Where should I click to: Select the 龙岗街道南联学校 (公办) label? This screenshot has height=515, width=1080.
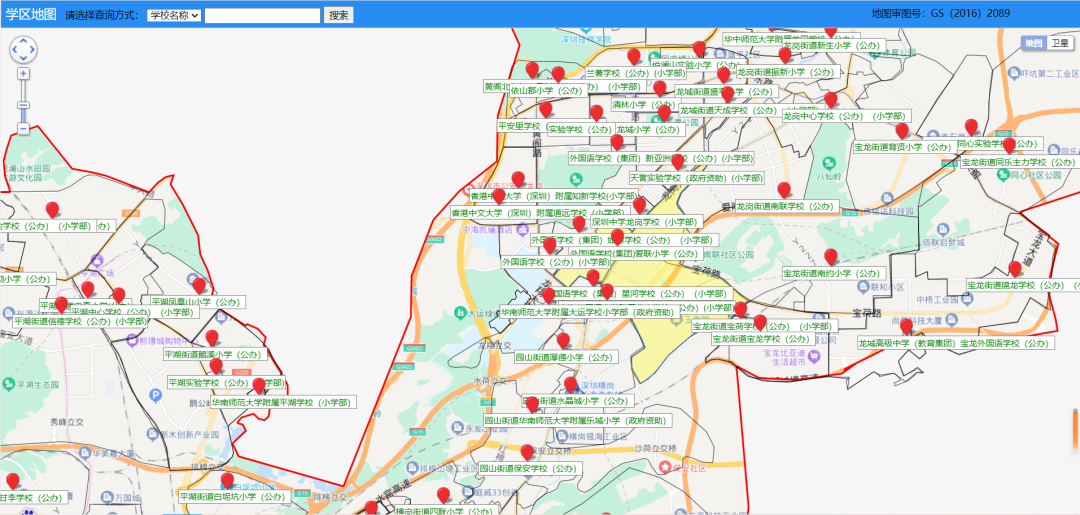786,207
